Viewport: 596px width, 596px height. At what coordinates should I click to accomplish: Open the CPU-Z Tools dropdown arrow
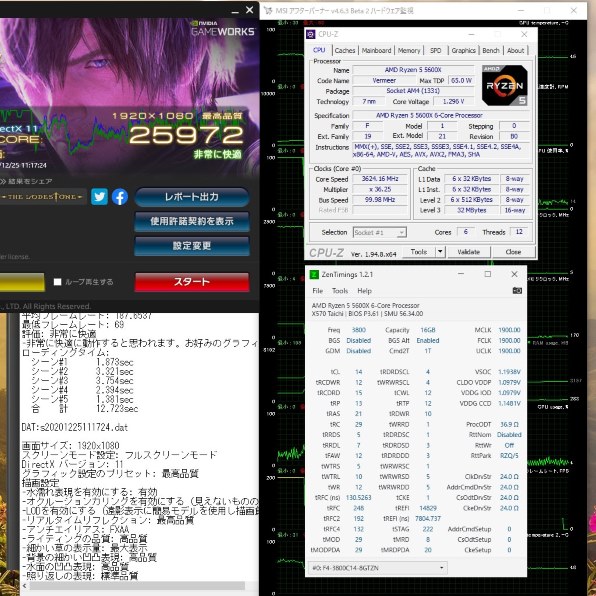point(440,252)
